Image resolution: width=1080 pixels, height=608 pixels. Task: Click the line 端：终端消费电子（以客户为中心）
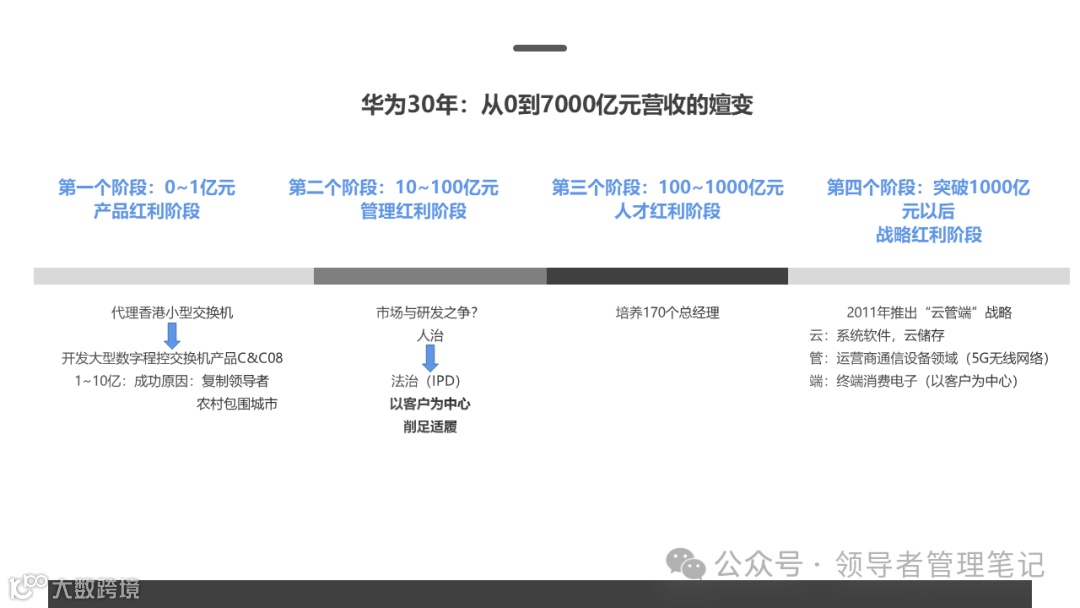913,381
